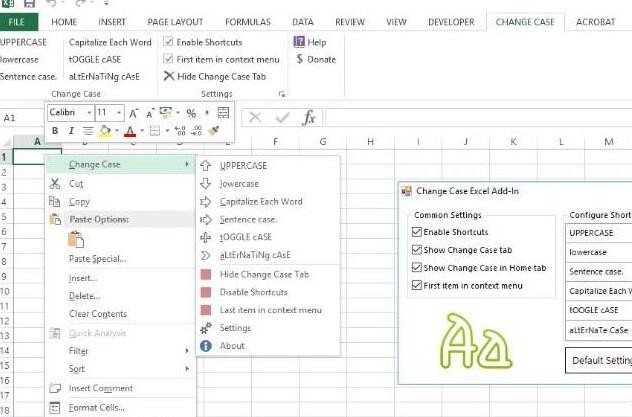Toggle Enable Shortcuts checkbox in the ribbon
This screenshot has height=417, width=632.
tap(168, 42)
